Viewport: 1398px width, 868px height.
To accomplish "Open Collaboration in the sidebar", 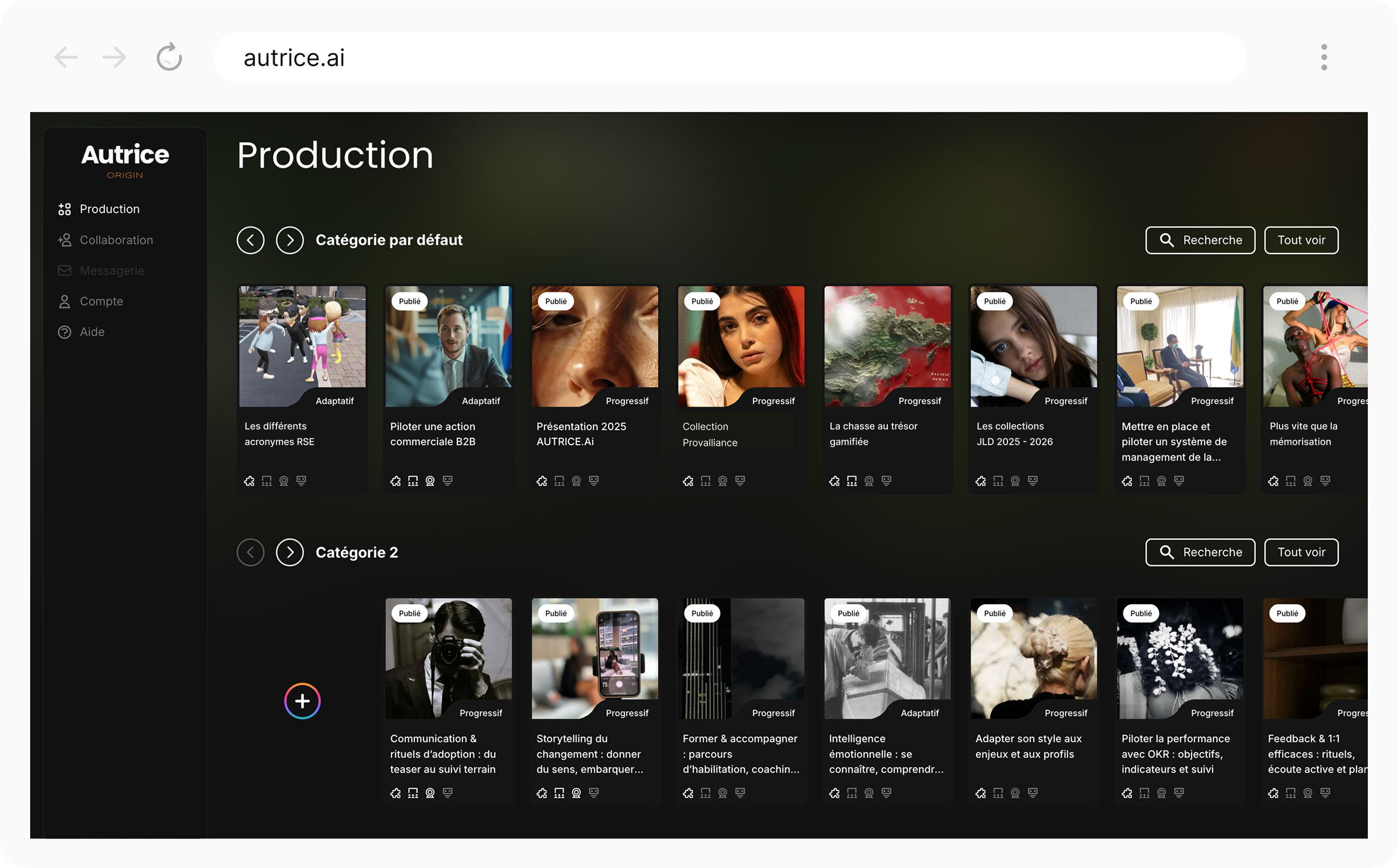I will point(116,240).
